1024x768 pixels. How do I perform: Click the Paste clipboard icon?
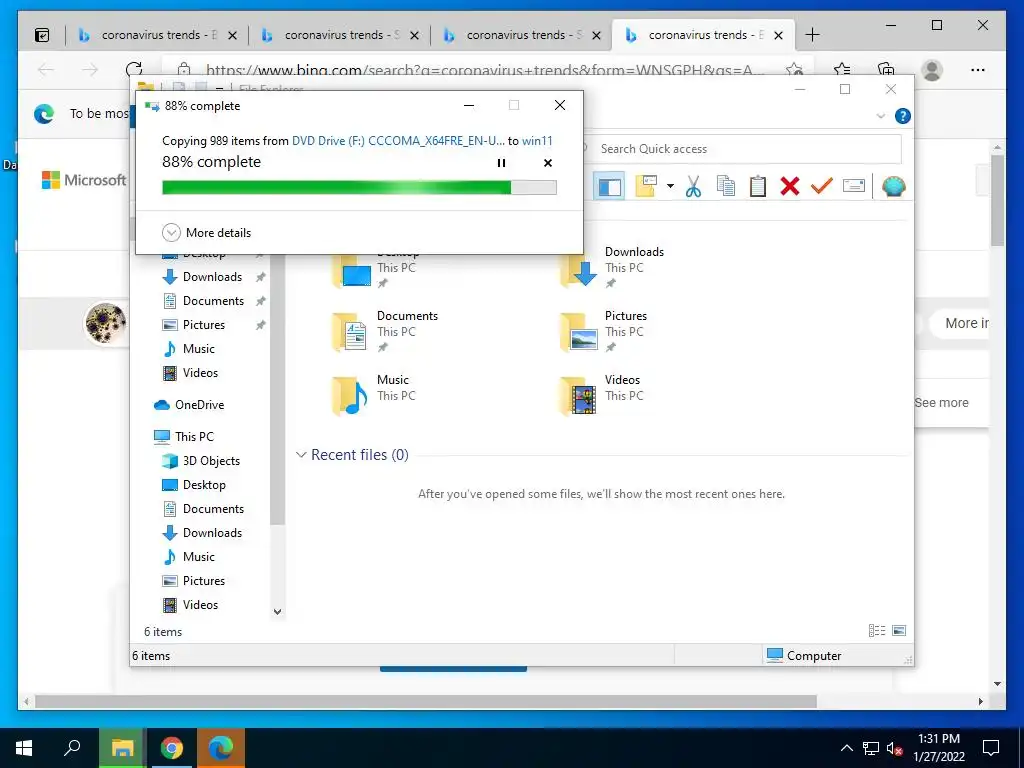point(758,187)
